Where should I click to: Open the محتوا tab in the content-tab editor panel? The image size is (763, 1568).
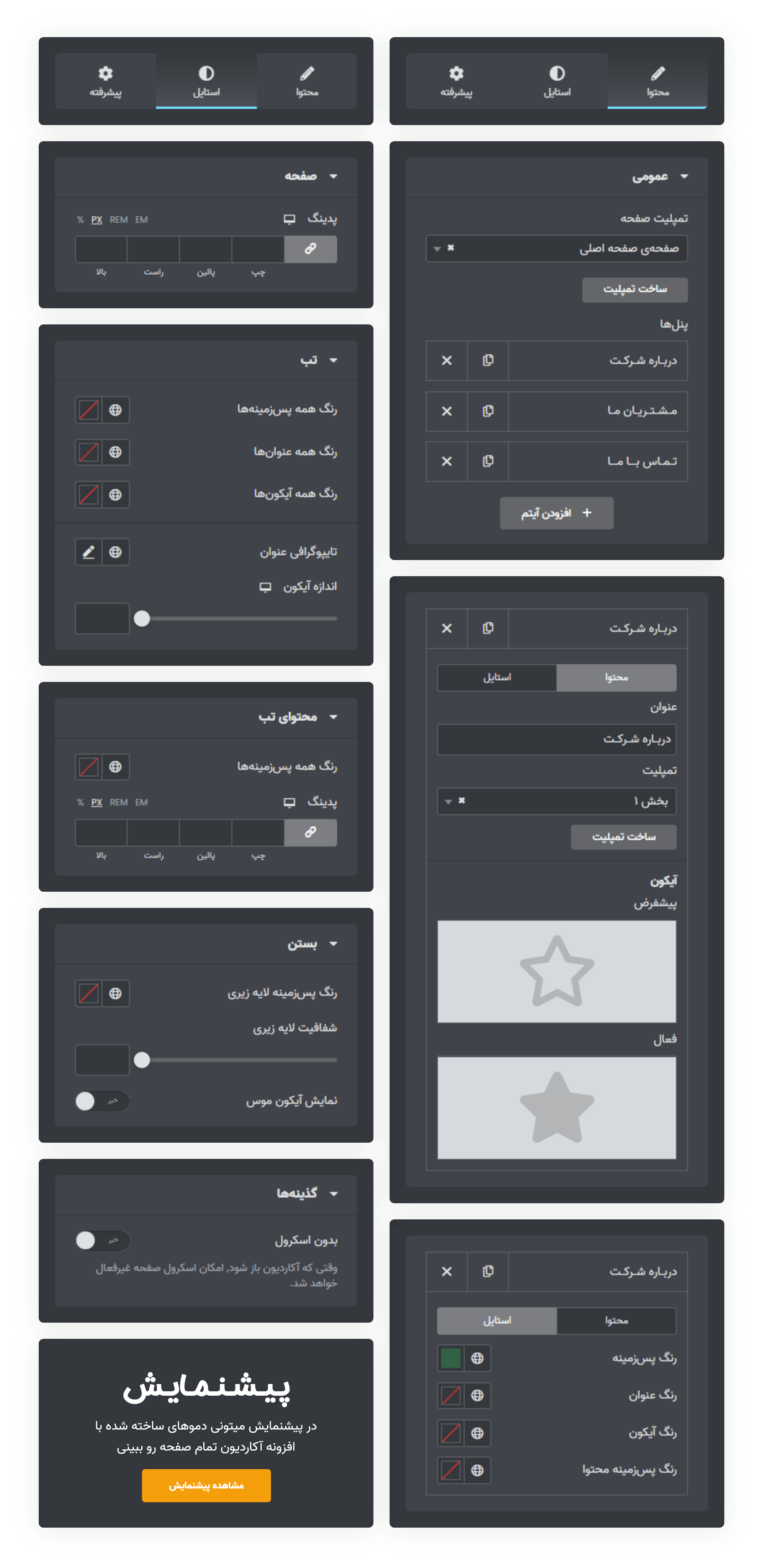[x=657, y=81]
